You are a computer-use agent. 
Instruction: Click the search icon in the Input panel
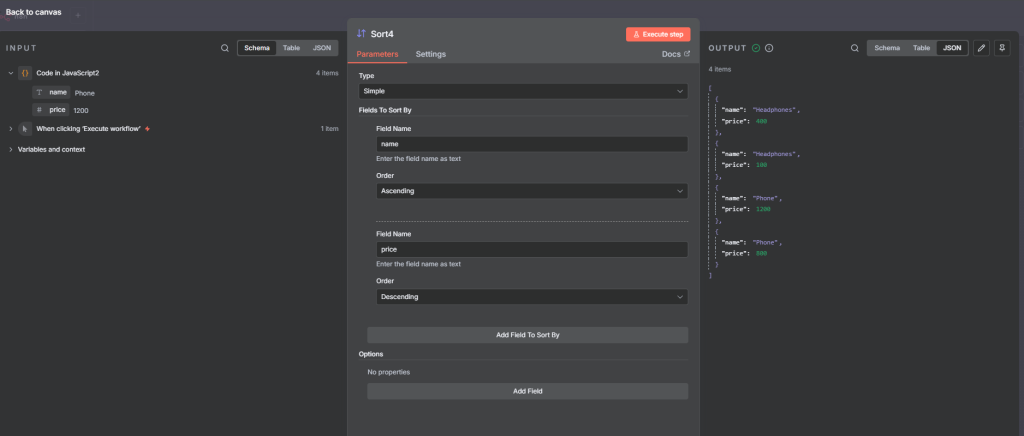(225, 48)
